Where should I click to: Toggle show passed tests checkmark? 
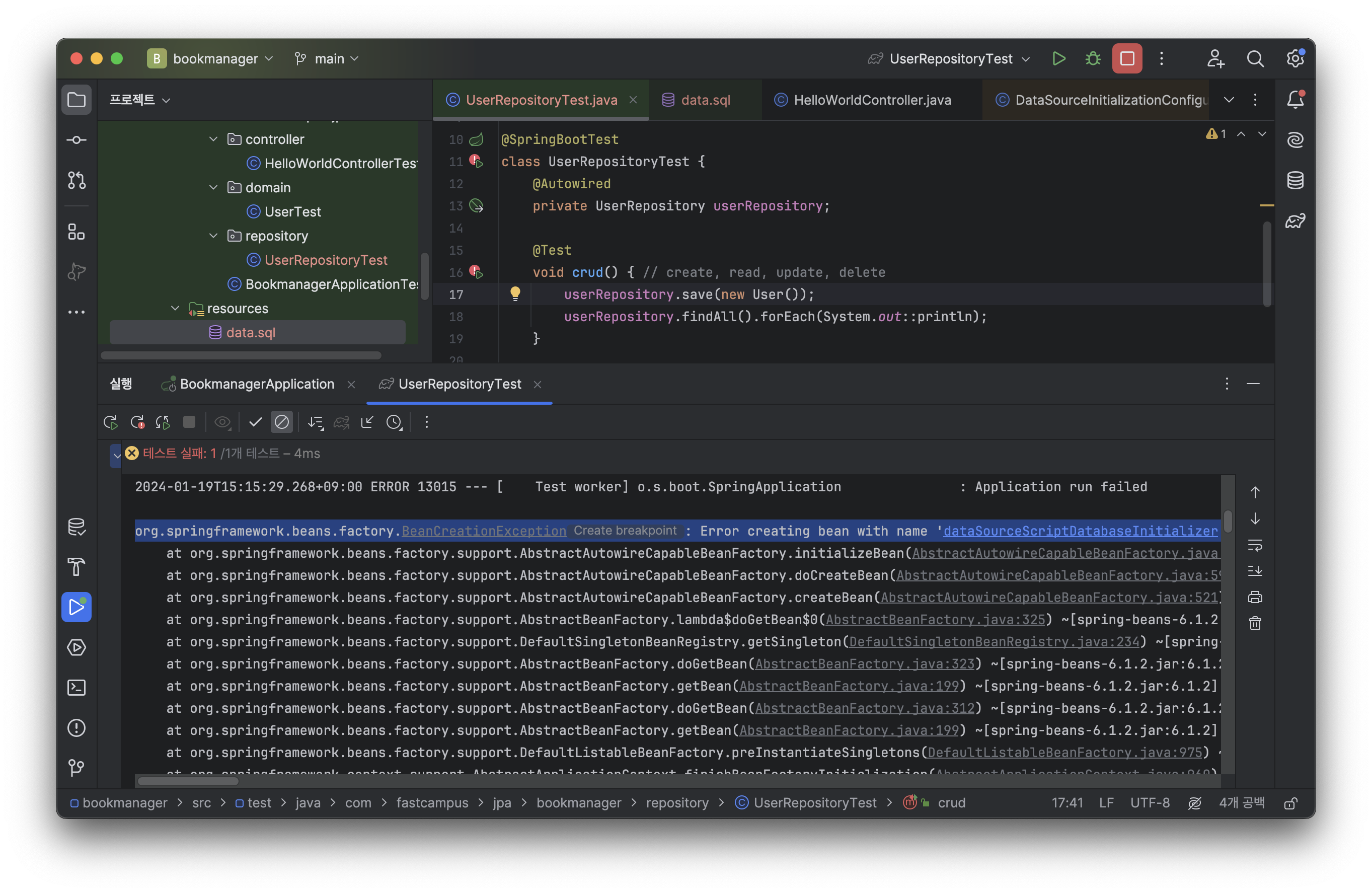tap(255, 422)
